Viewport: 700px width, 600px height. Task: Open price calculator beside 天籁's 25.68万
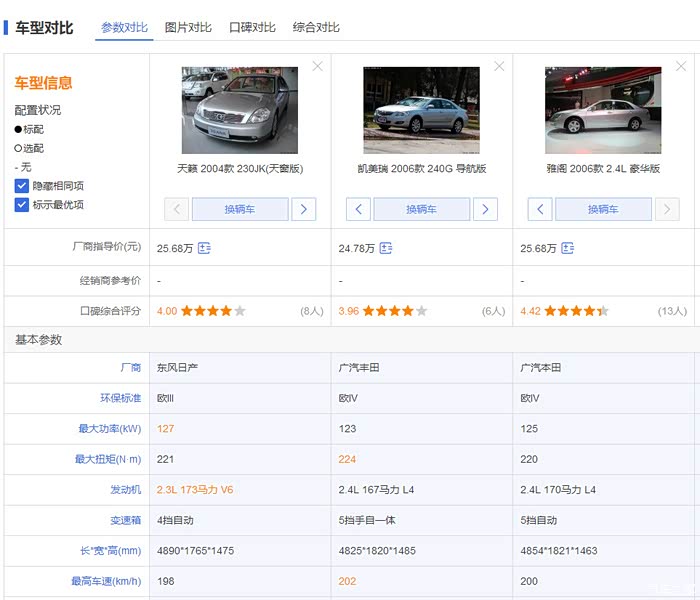(x=204, y=248)
